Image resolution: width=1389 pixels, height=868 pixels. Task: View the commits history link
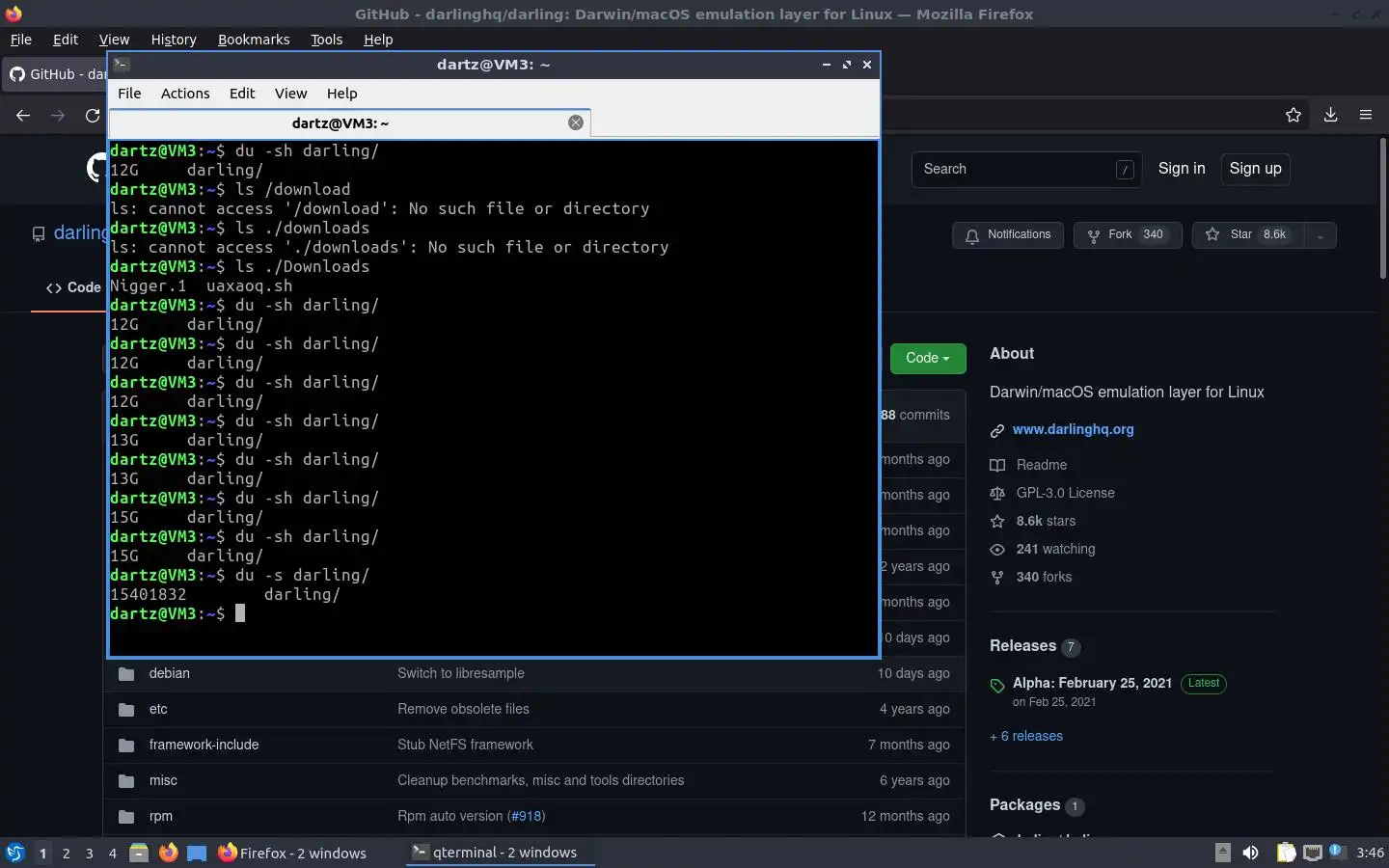pyautogui.click(x=915, y=415)
